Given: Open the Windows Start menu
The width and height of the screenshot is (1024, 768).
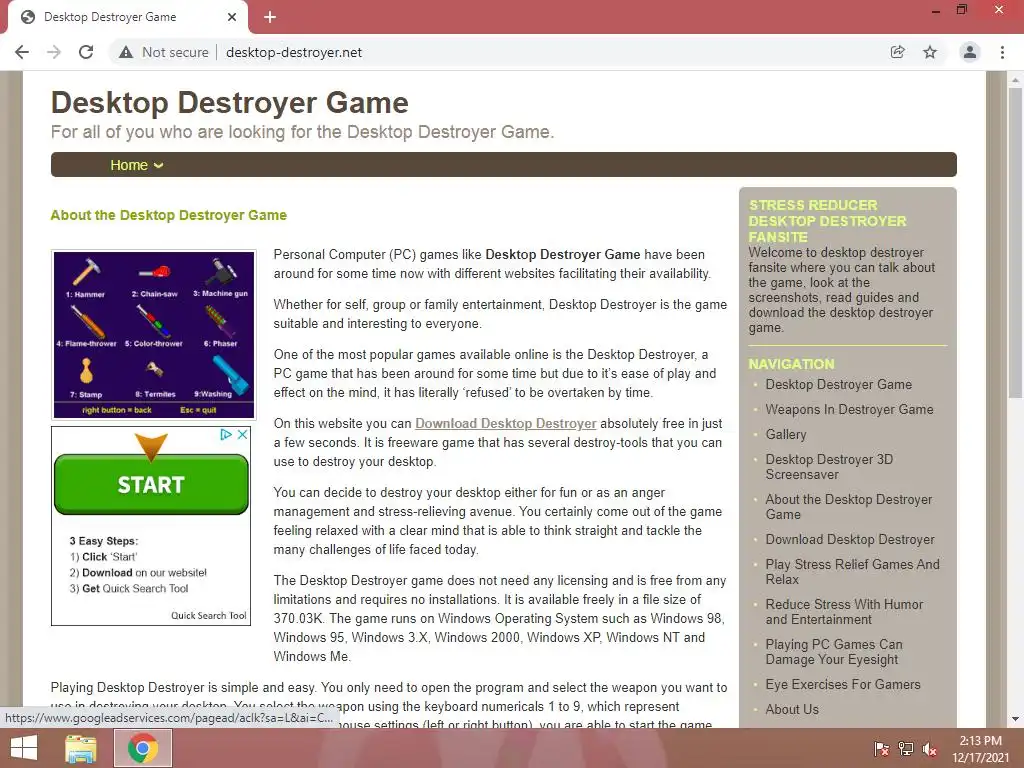Looking at the screenshot, I should tap(24, 748).
